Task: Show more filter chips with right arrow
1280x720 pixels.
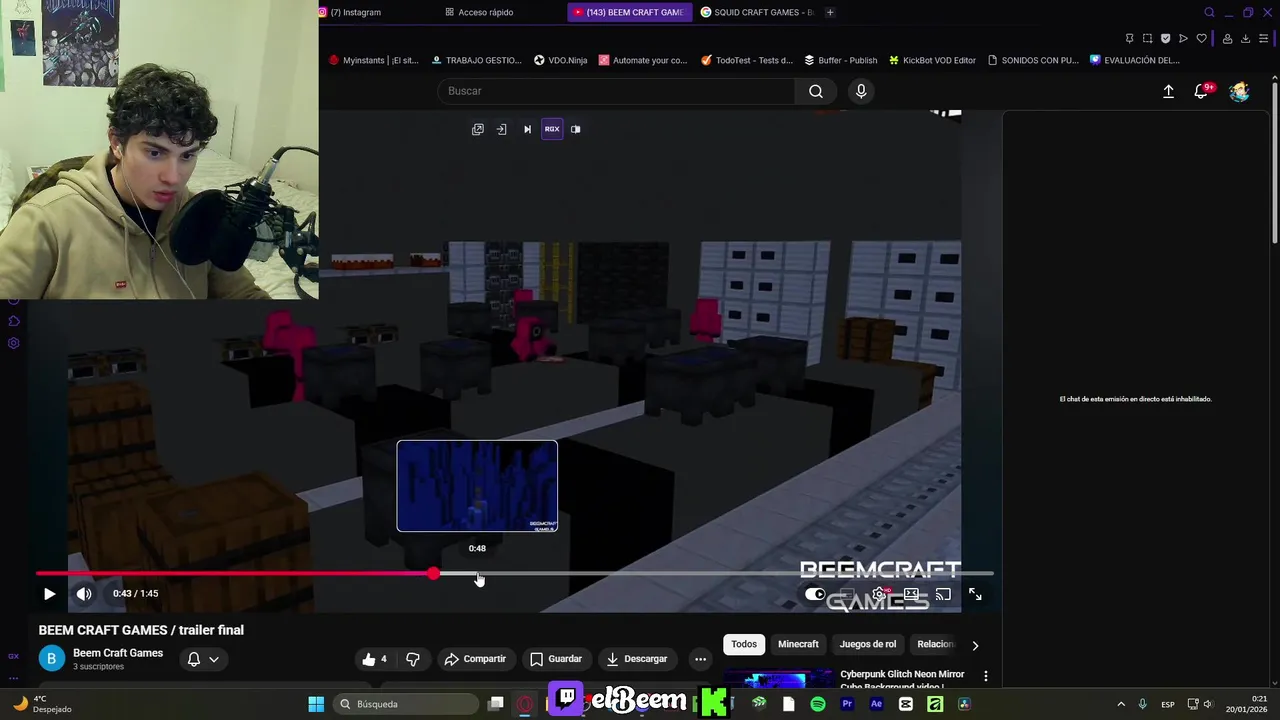Action: point(975,645)
